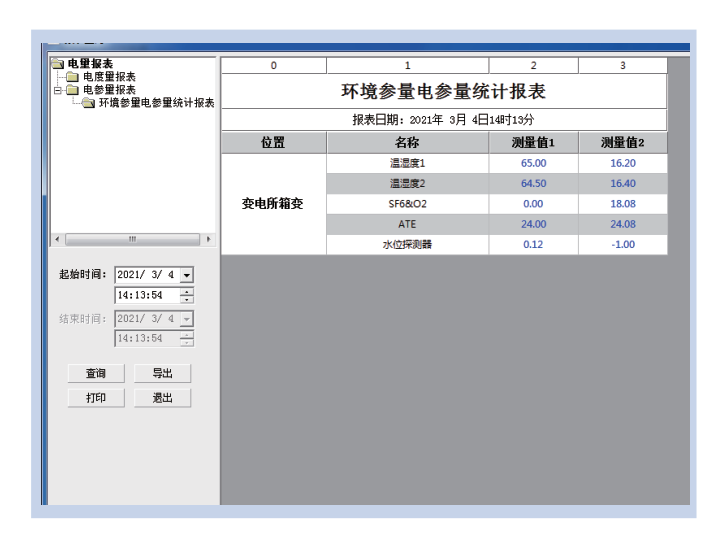This screenshot has height=533, width=723.
Task: Click the tree scrollbar left arrow
Action: pos(56,239)
